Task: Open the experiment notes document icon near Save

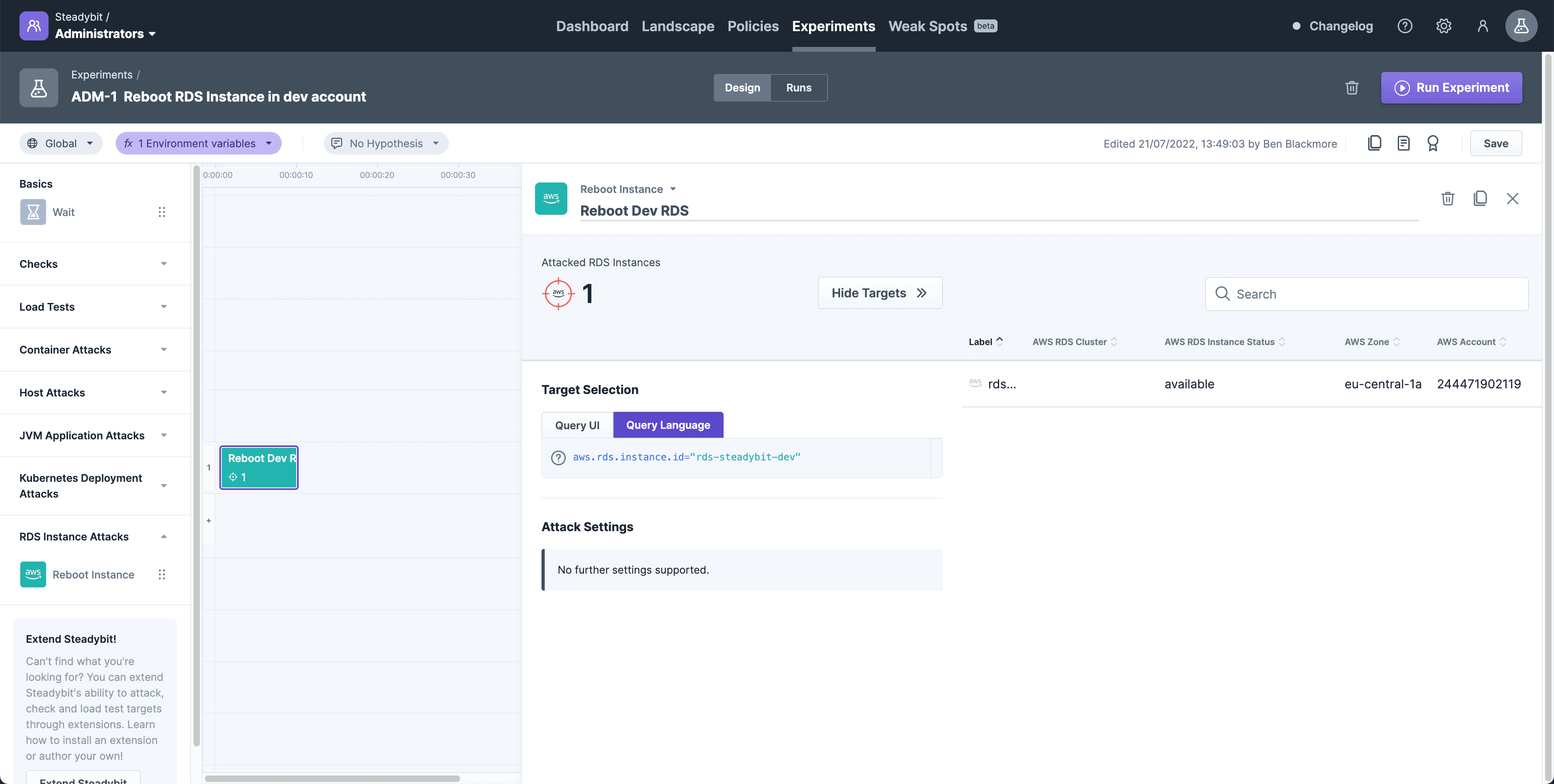Action: 1404,143
